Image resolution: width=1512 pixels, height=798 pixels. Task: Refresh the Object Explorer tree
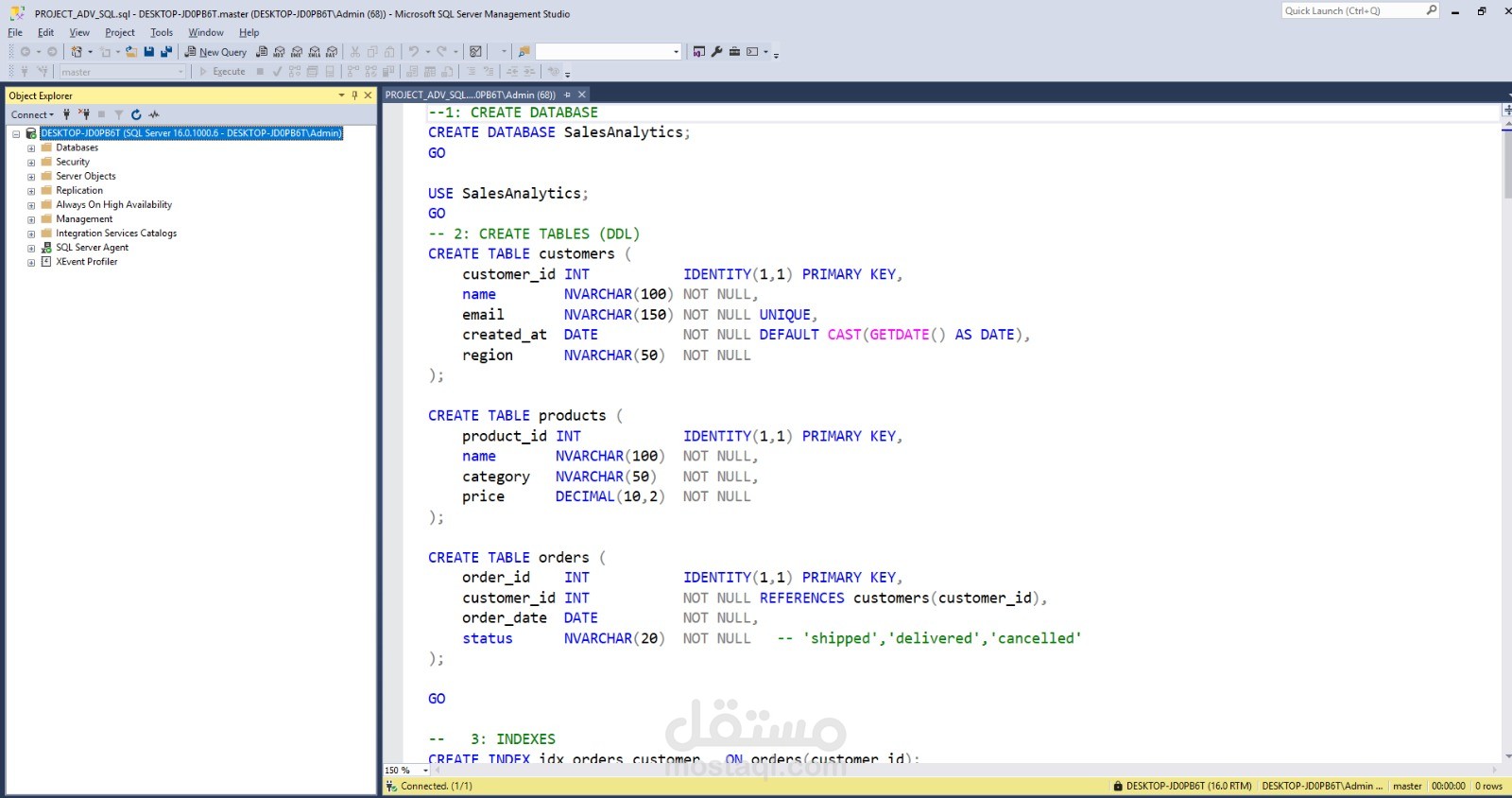(x=136, y=114)
